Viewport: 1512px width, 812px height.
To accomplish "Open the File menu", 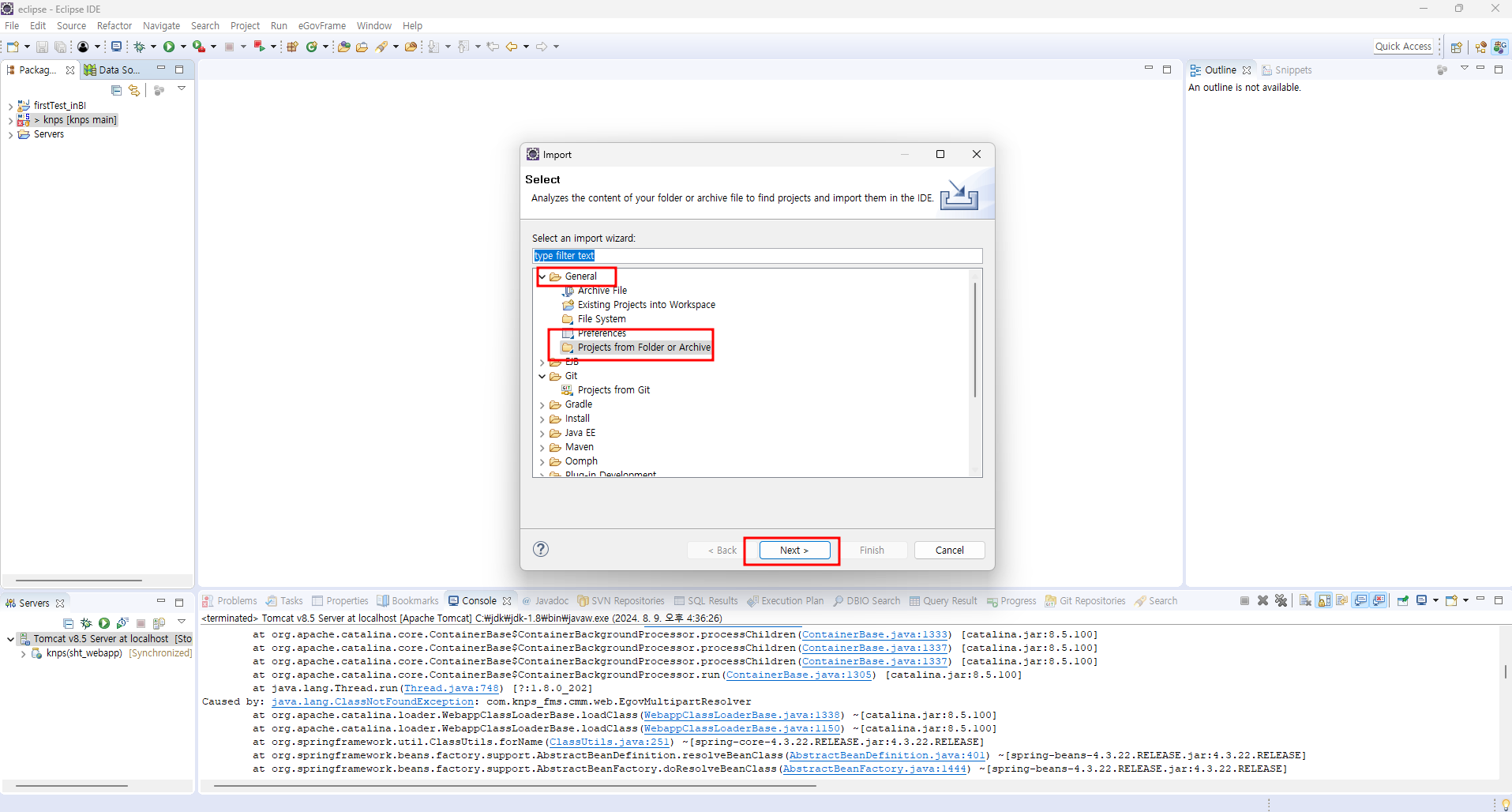I will coord(12,25).
